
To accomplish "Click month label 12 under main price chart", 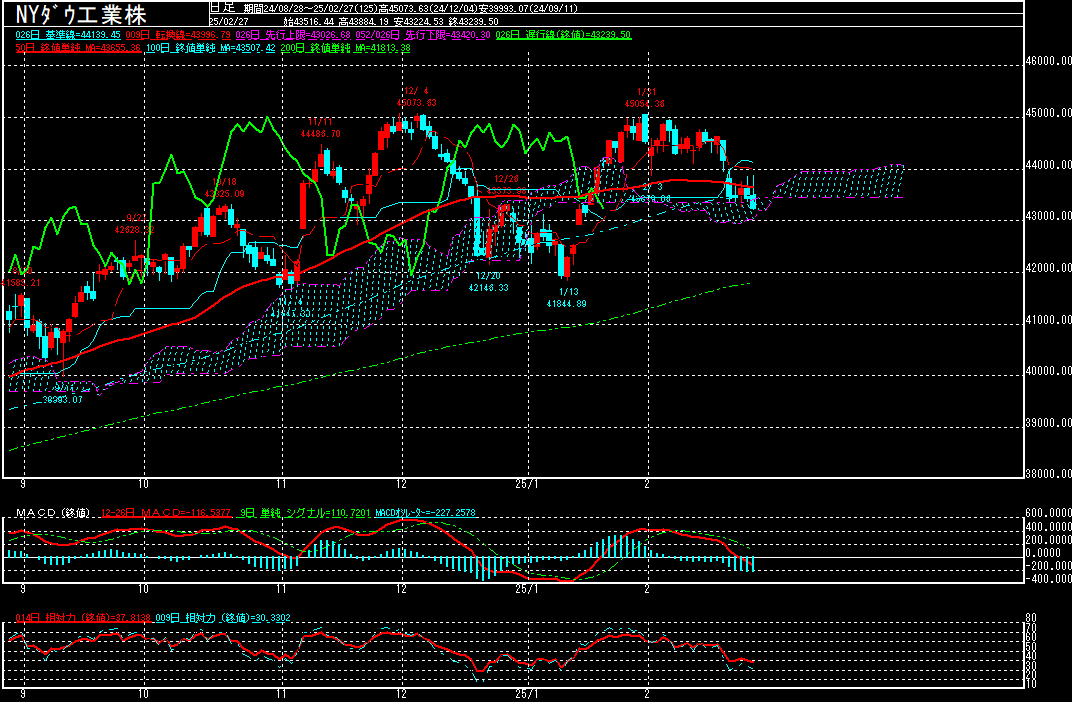I will coord(401,484).
